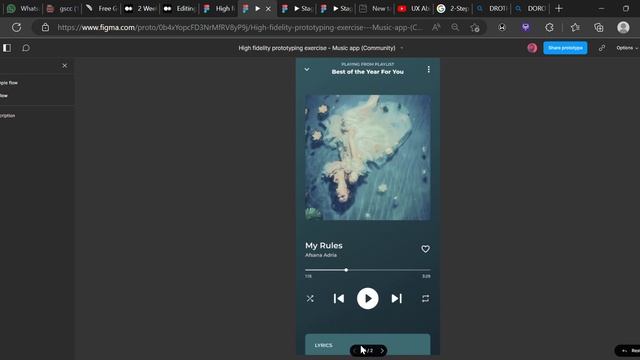Open the three-dot menu on the music player
This screenshot has width=640, height=360.
coord(428,69)
